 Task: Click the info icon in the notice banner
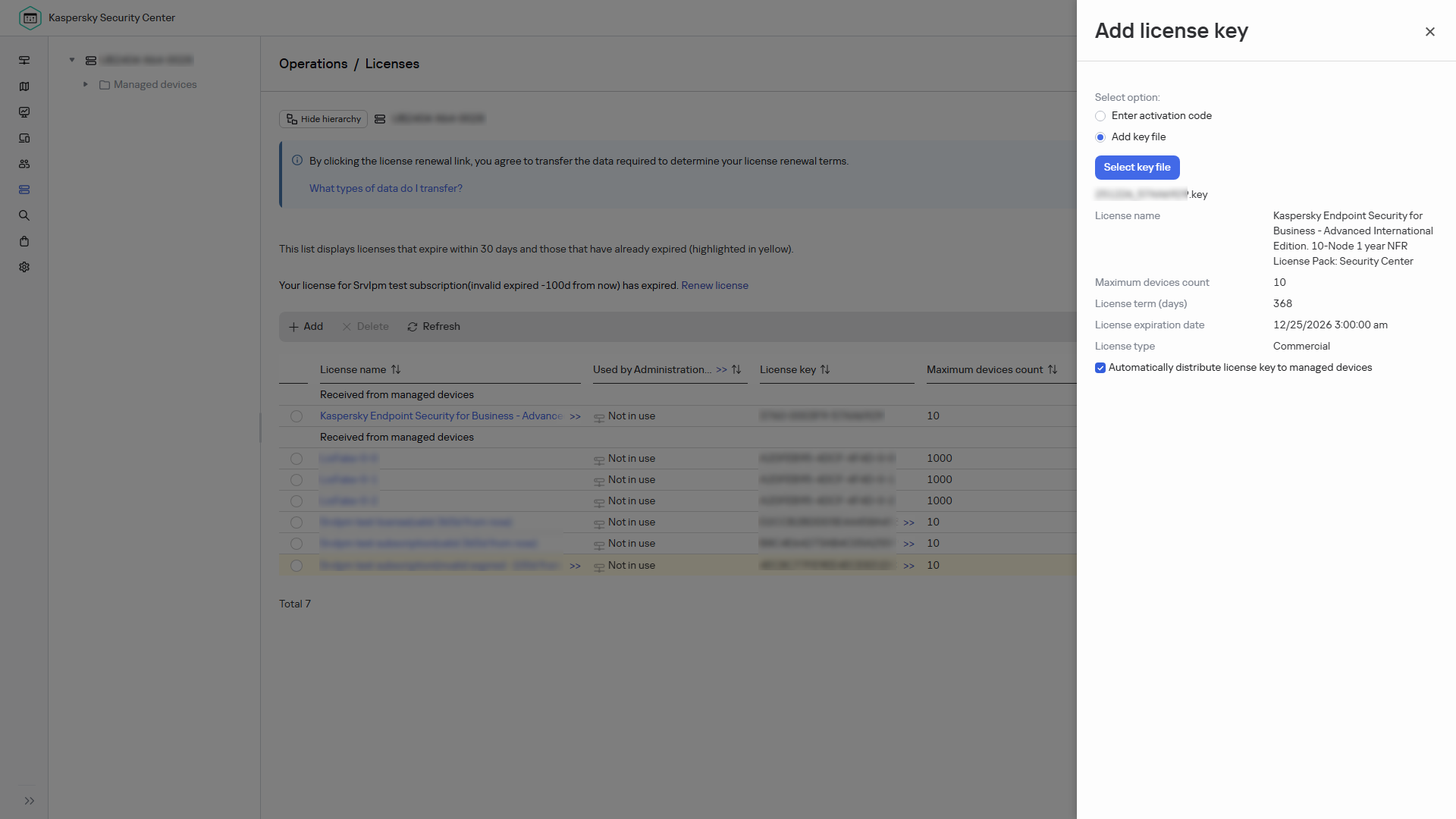tap(297, 160)
